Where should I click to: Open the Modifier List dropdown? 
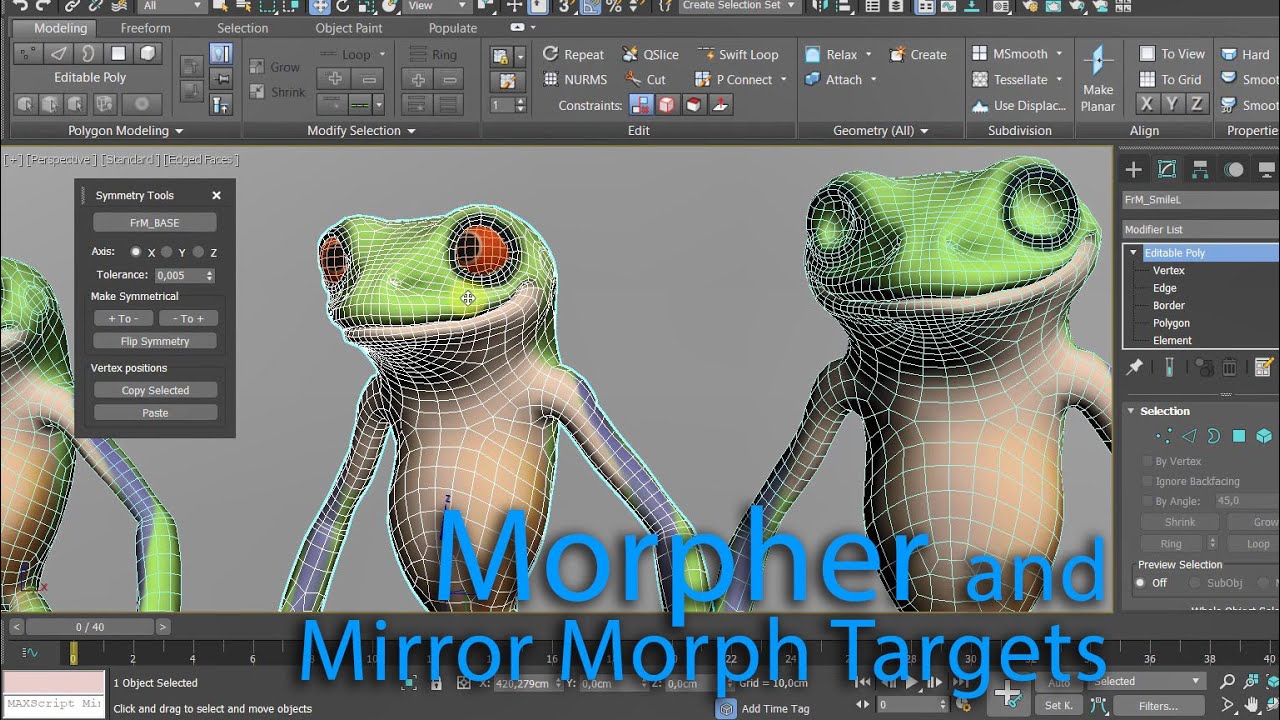pos(1200,229)
